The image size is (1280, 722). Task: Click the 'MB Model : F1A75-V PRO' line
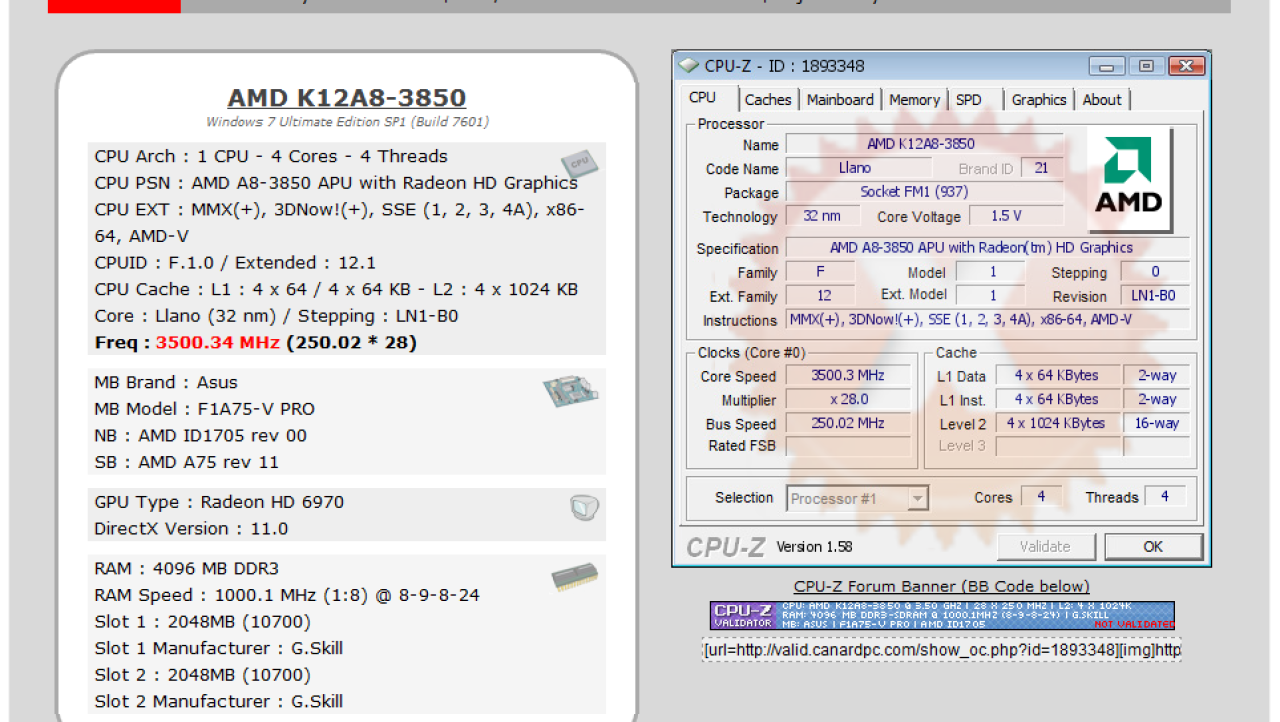(204, 409)
